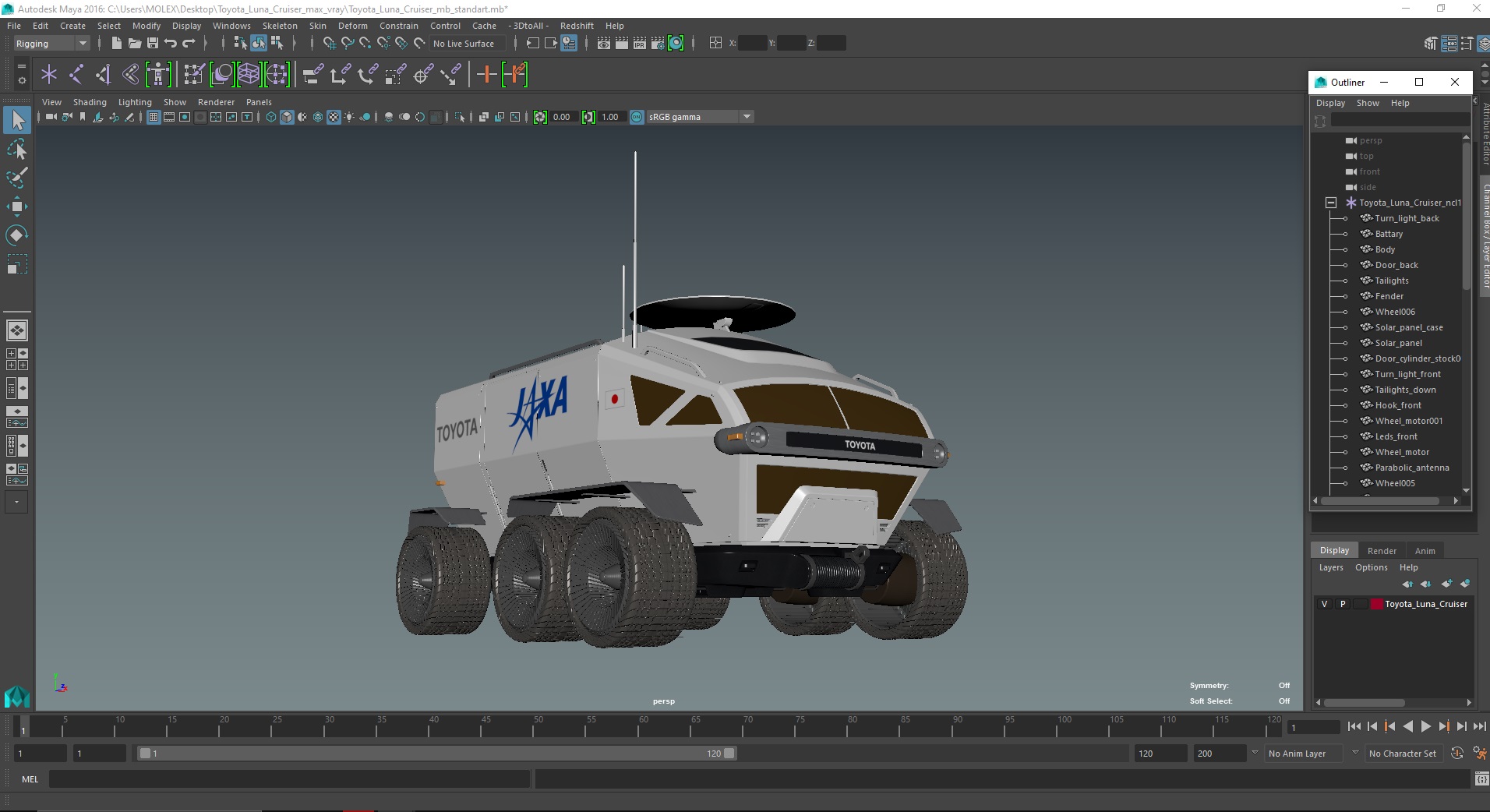Toggle color management ON button in viewport
This screenshot has height=812, width=1490.
pyautogui.click(x=637, y=117)
